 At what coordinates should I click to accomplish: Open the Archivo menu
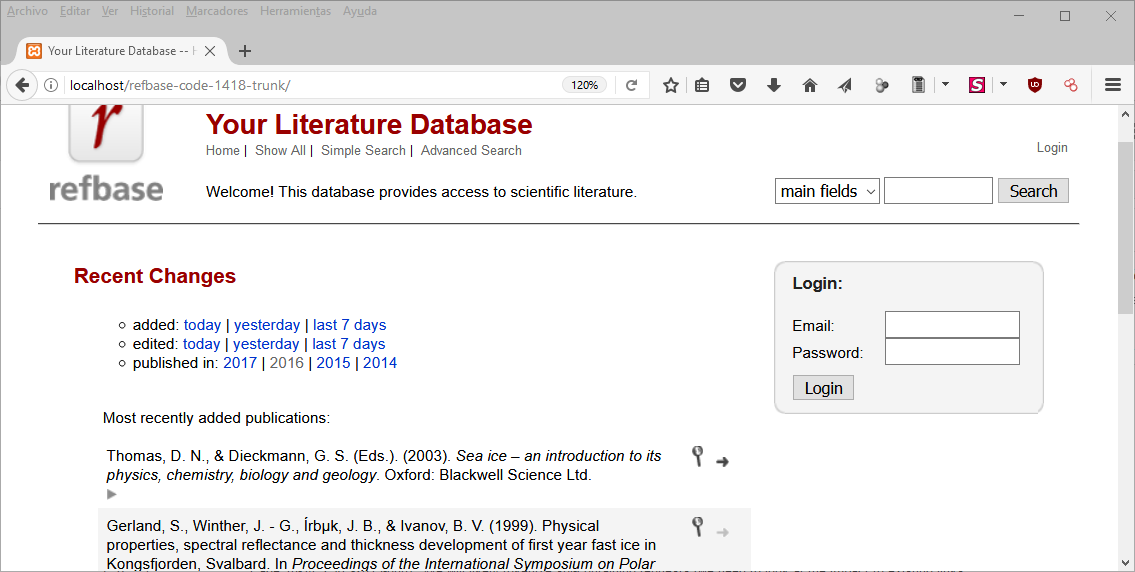pos(27,11)
